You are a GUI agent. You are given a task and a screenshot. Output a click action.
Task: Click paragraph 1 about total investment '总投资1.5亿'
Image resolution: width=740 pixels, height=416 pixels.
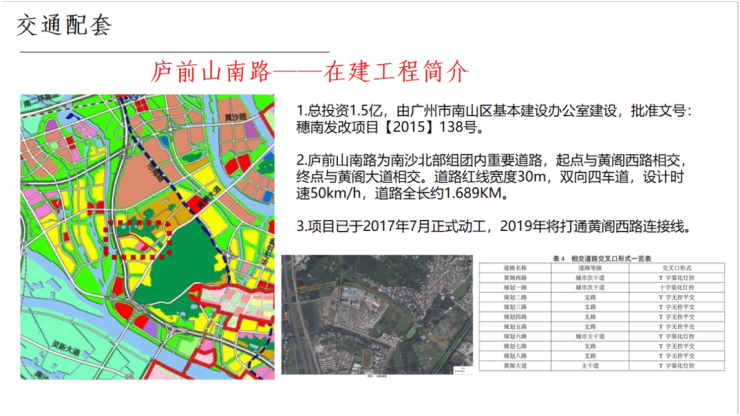pyautogui.click(x=494, y=119)
